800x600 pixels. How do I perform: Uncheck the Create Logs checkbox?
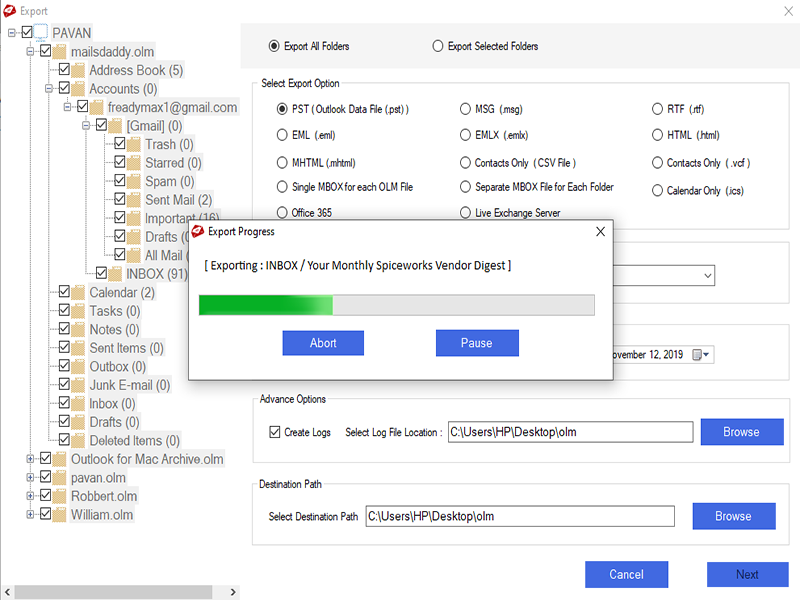[273, 432]
